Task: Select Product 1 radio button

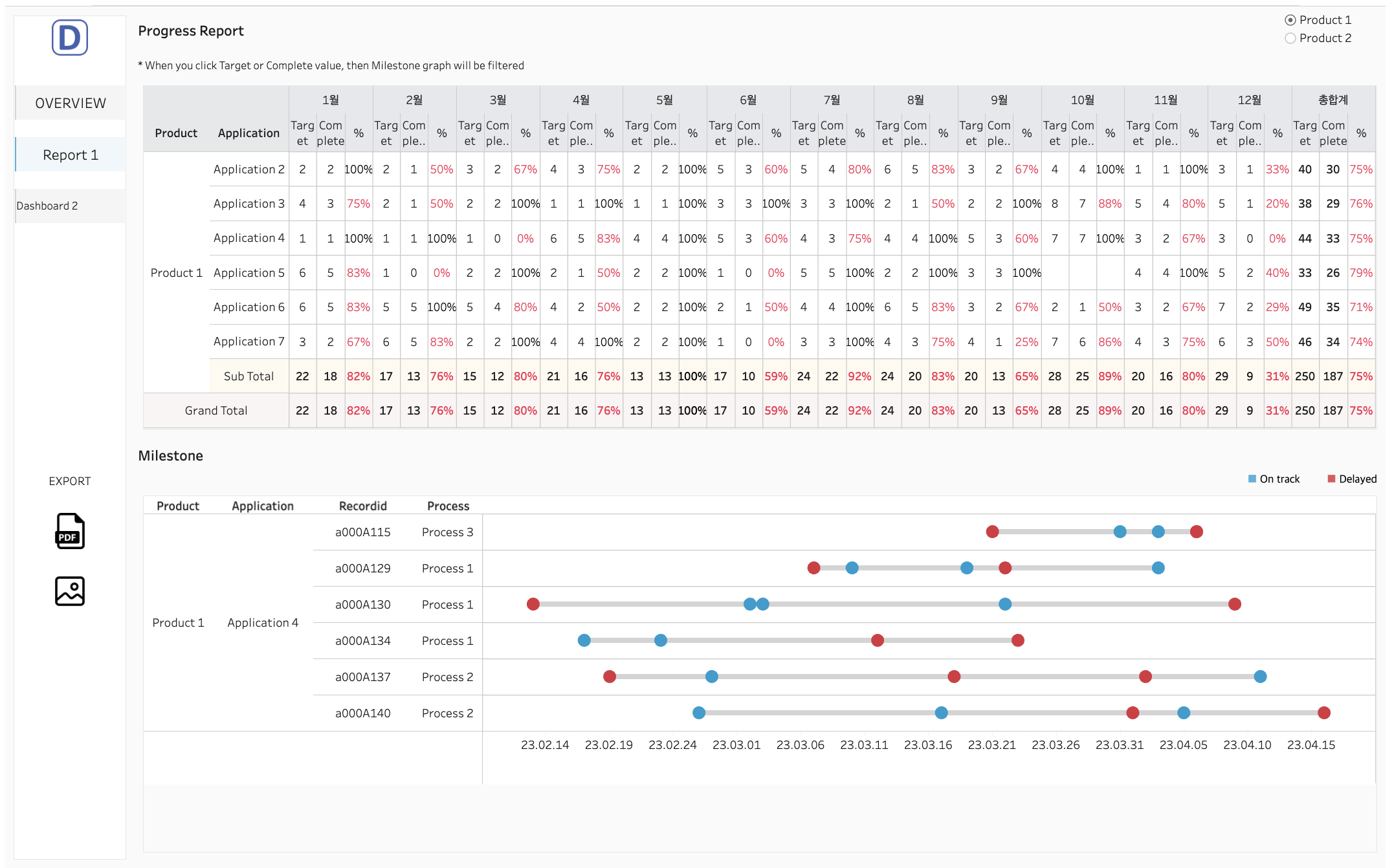Action: point(1290,20)
